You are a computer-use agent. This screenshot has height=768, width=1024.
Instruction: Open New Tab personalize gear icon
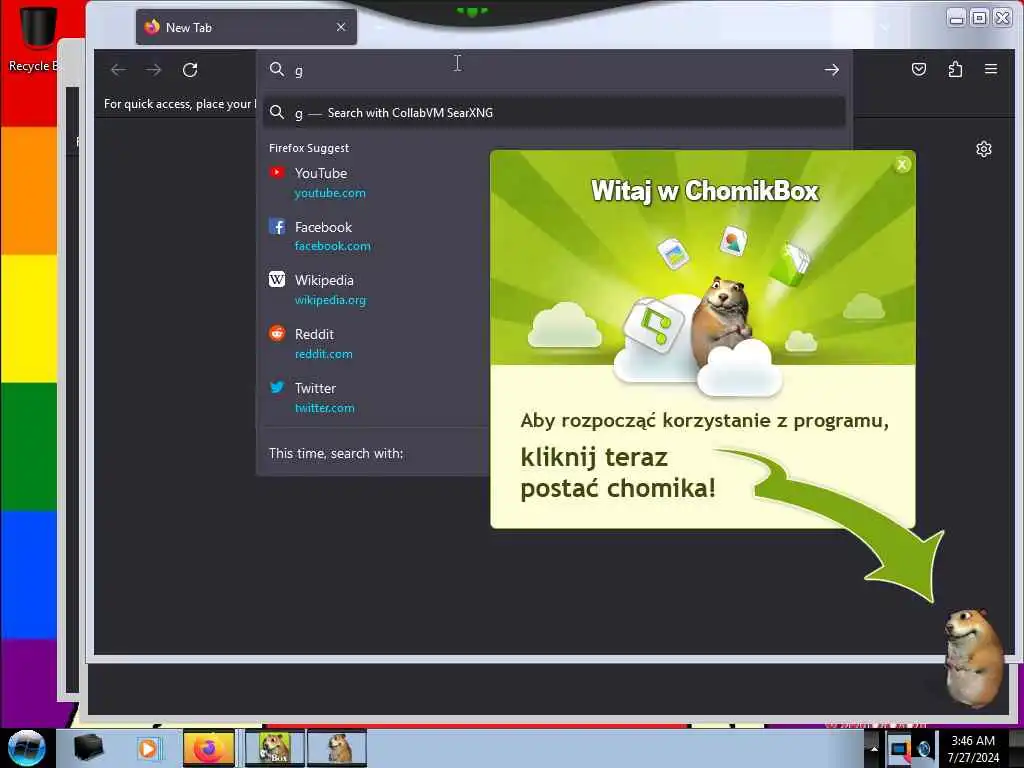click(x=984, y=150)
